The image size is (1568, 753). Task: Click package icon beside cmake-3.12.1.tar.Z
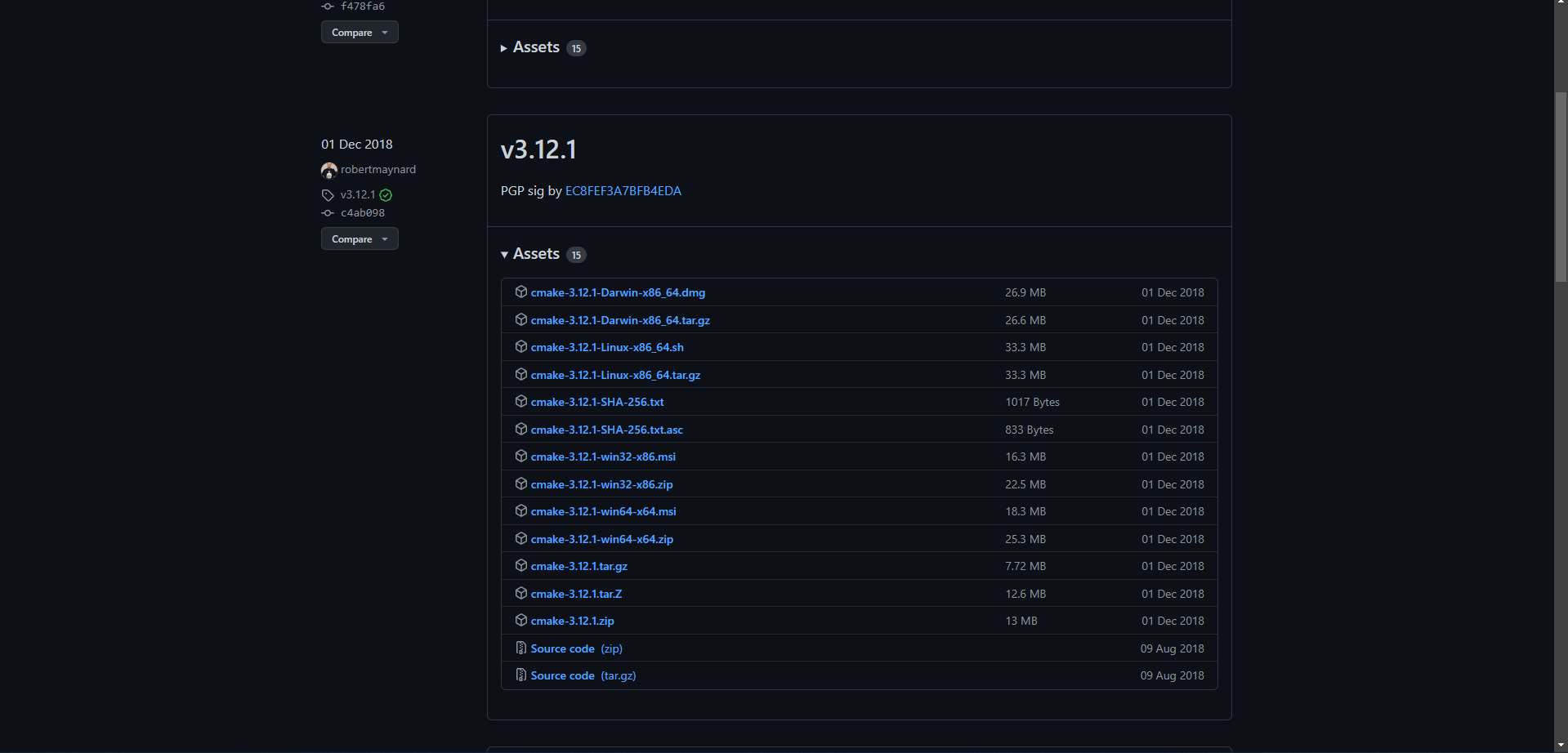coord(520,593)
